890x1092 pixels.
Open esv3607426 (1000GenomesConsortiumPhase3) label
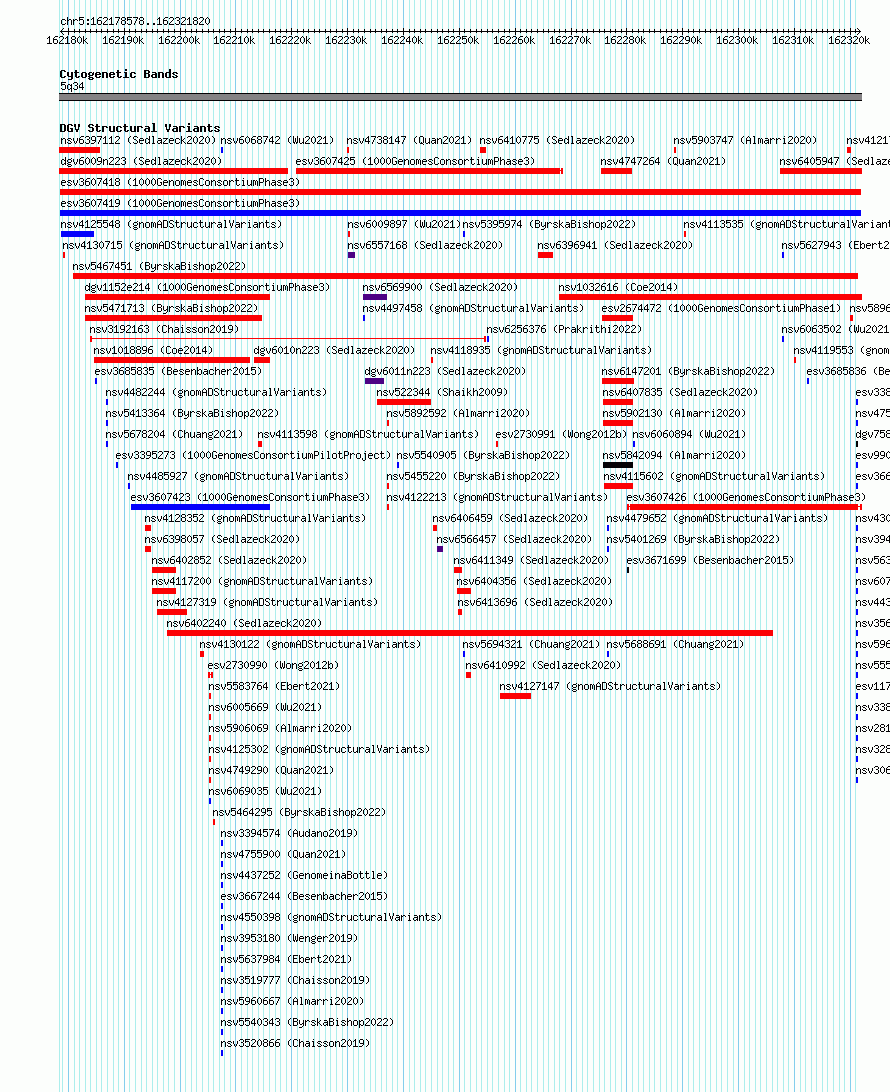(747, 497)
